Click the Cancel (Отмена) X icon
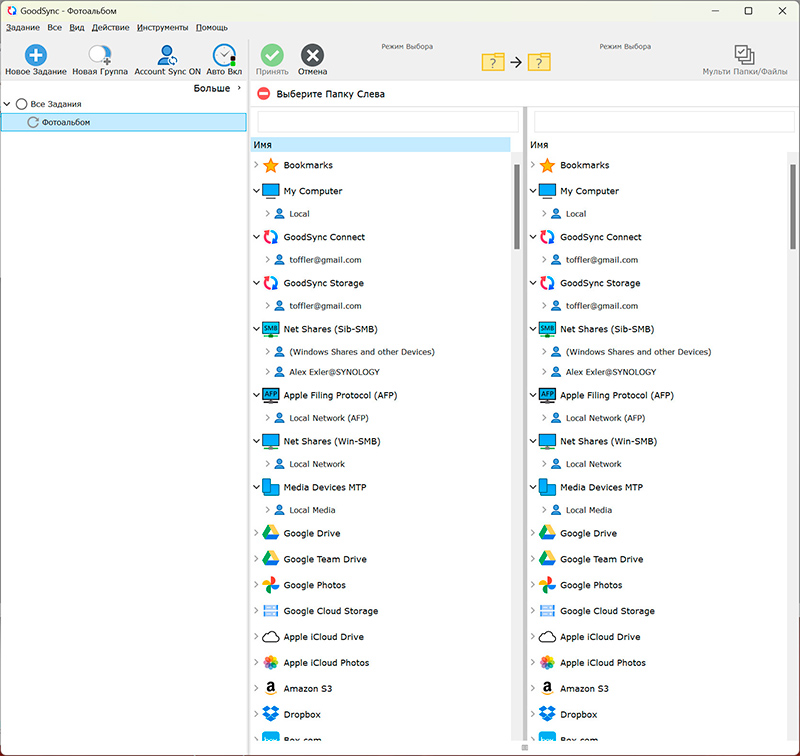 (312, 56)
